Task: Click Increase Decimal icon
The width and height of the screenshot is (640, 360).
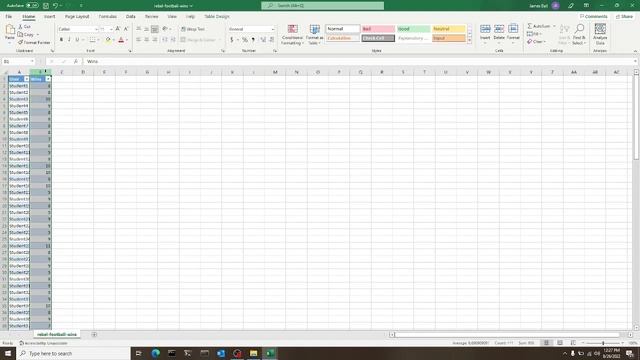Action: (263, 40)
